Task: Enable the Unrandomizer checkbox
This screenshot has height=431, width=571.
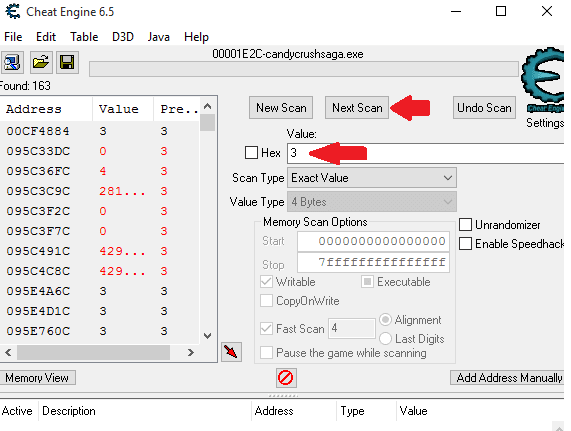Action: click(x=465, y=225)
